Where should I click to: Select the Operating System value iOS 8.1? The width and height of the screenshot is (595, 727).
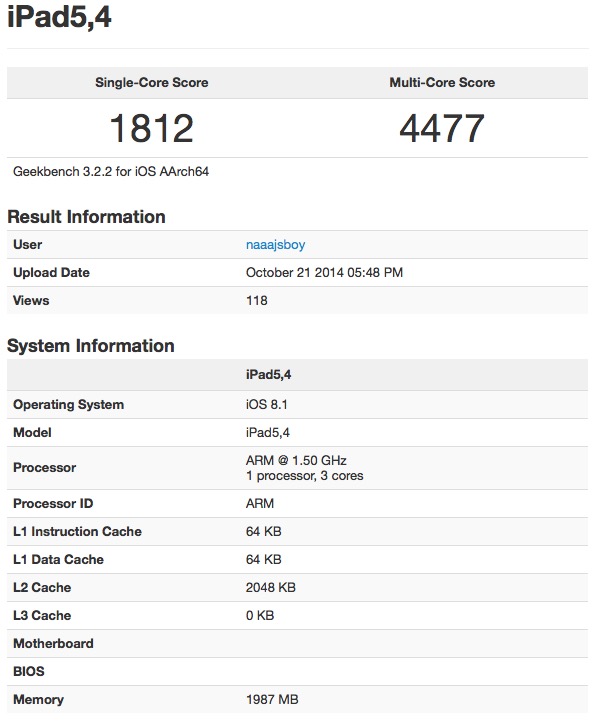click(267, 404)
